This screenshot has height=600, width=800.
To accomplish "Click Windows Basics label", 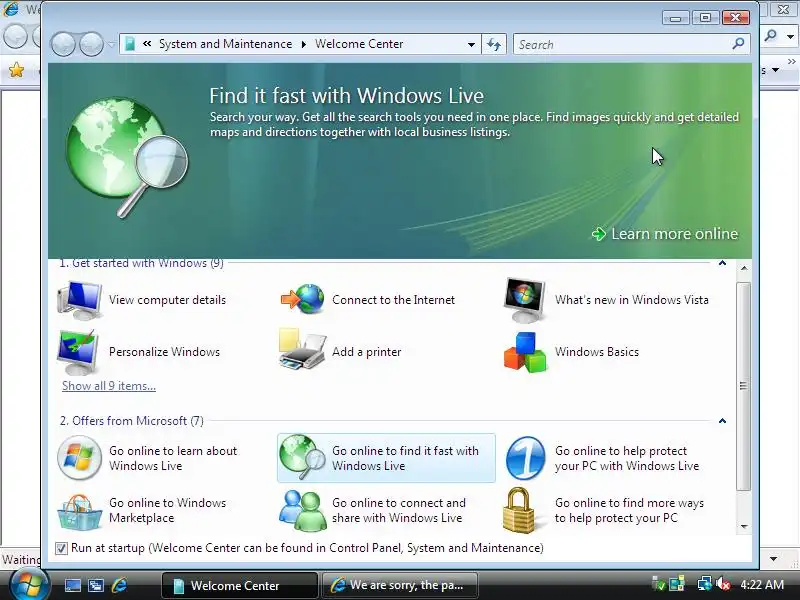I will (x=597, y=352).
